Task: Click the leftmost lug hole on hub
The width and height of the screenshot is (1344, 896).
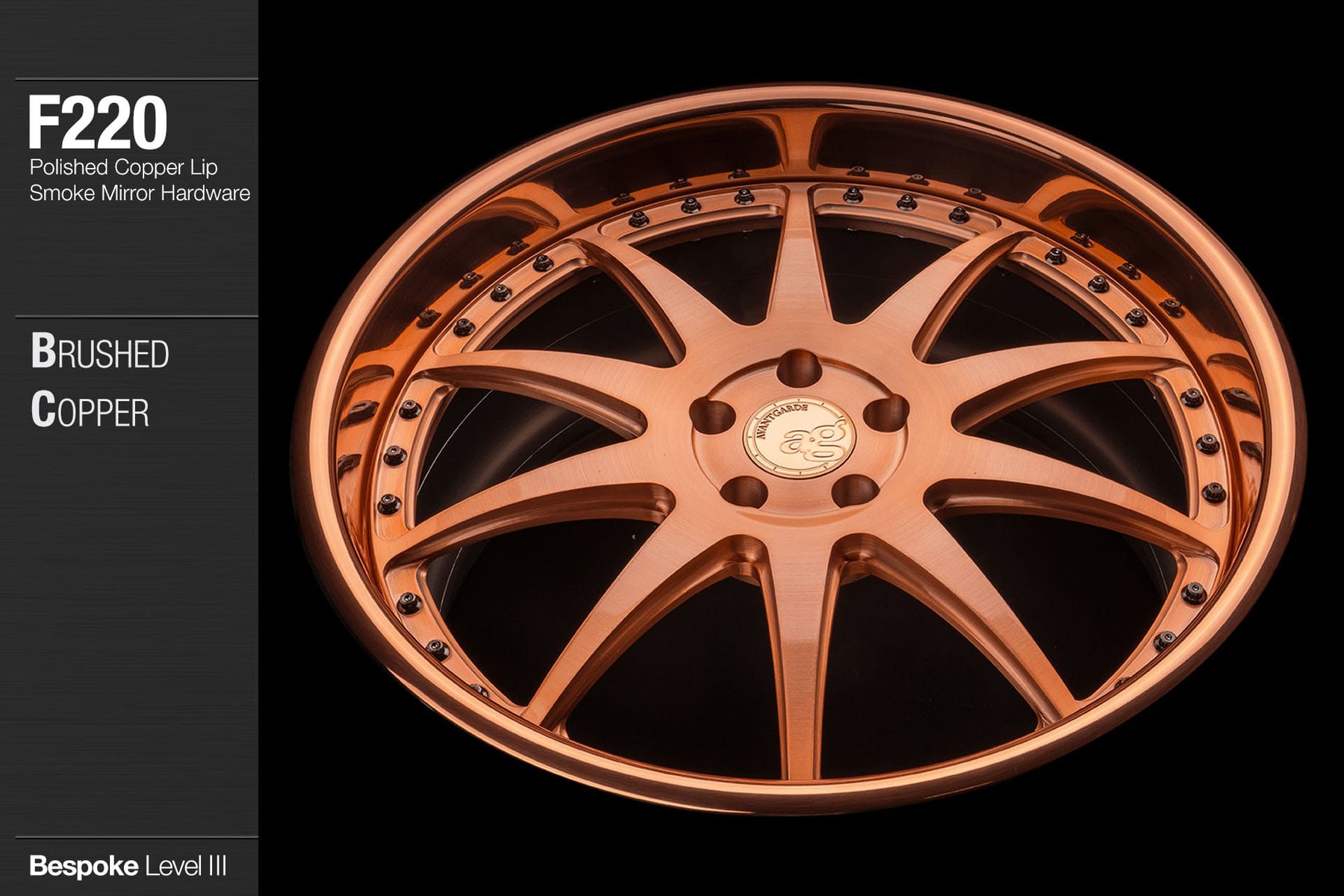Action: pos(712,414)
